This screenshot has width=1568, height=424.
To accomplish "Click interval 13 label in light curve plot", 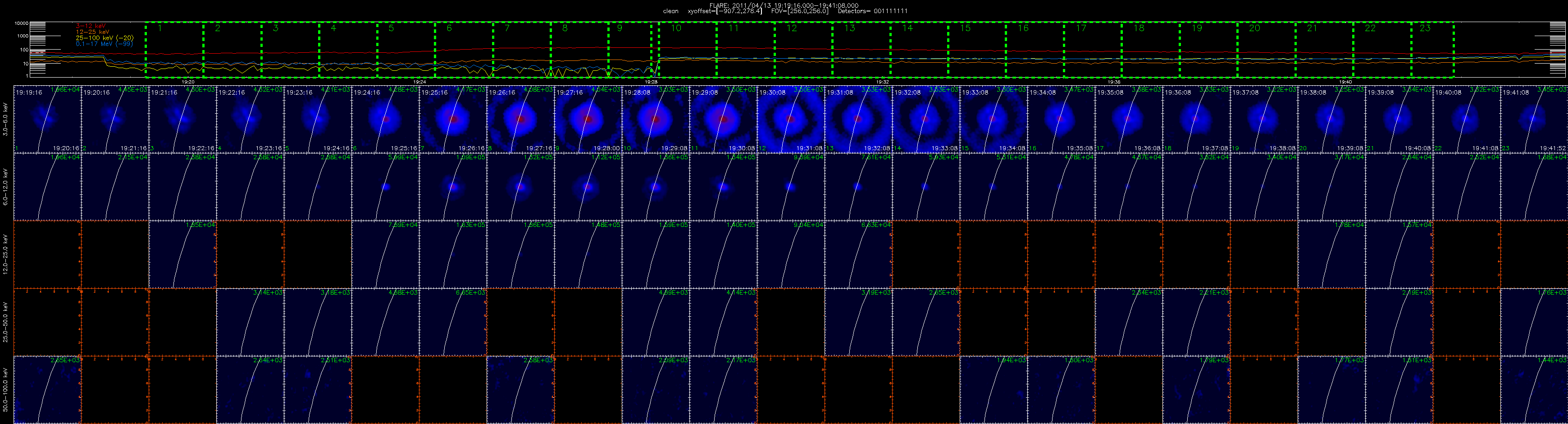I will pos(850,28).
